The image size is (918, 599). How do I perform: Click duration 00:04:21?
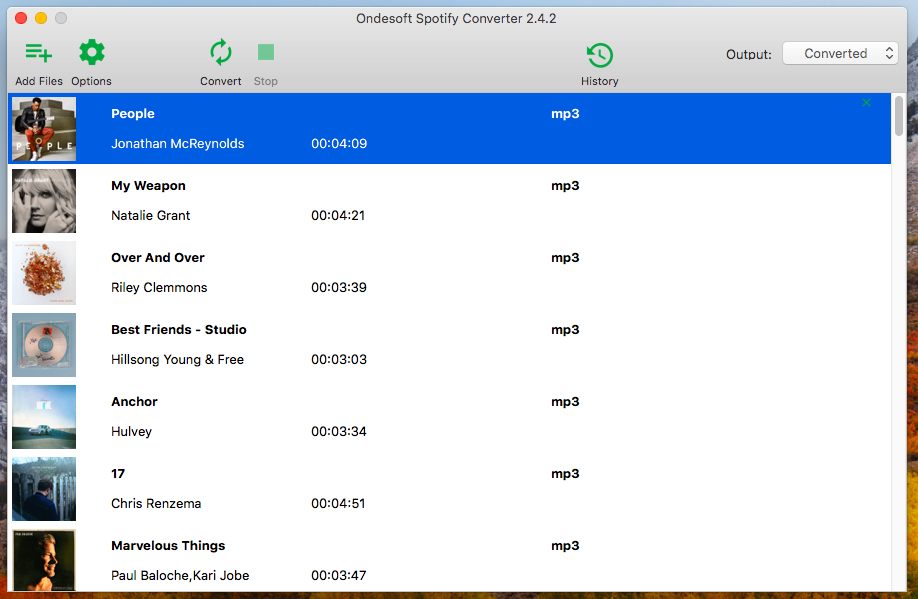(x=338, y=215)
